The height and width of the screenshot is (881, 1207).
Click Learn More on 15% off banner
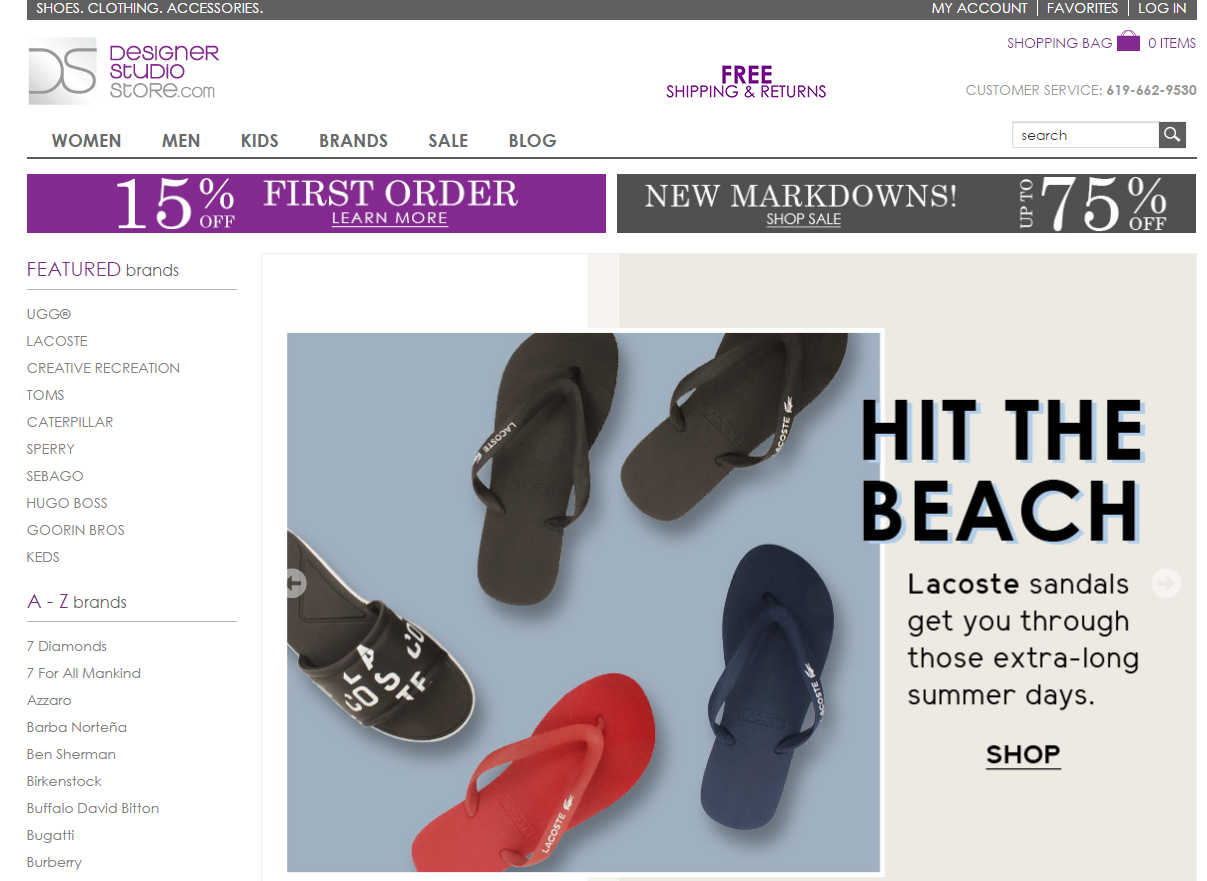point(390,219)
